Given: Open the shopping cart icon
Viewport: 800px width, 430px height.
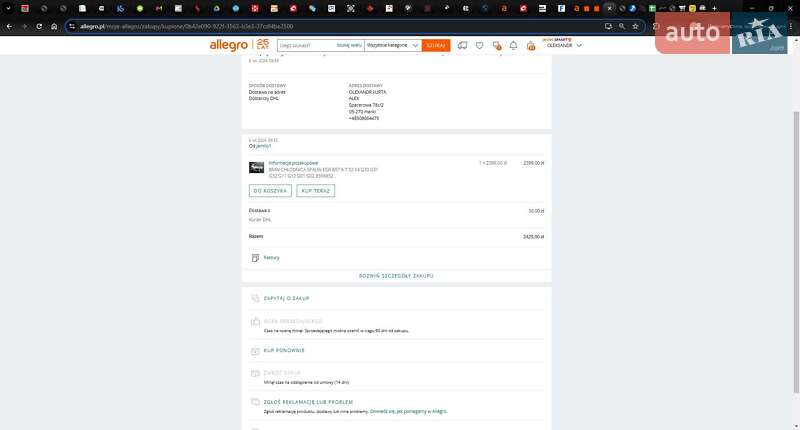Looking at the screenshot, I should 530,45.
